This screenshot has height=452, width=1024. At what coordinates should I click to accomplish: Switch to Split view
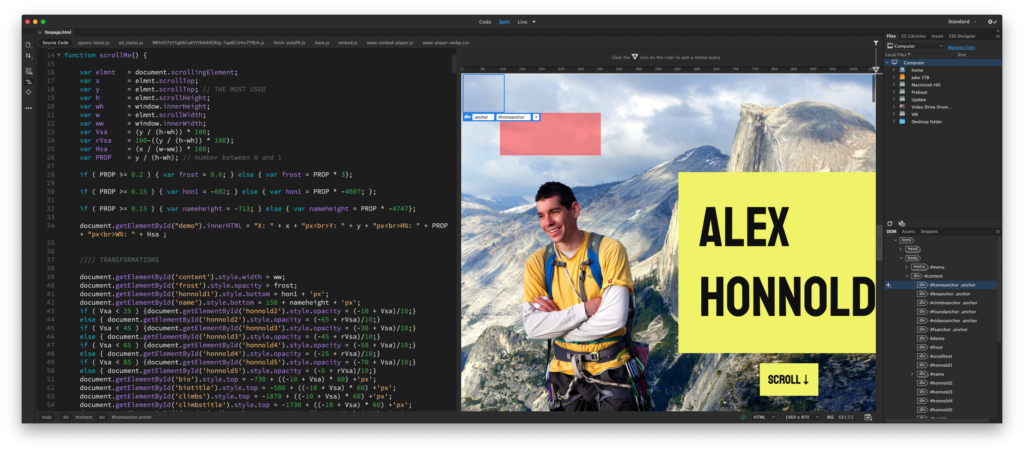(504, 21)
